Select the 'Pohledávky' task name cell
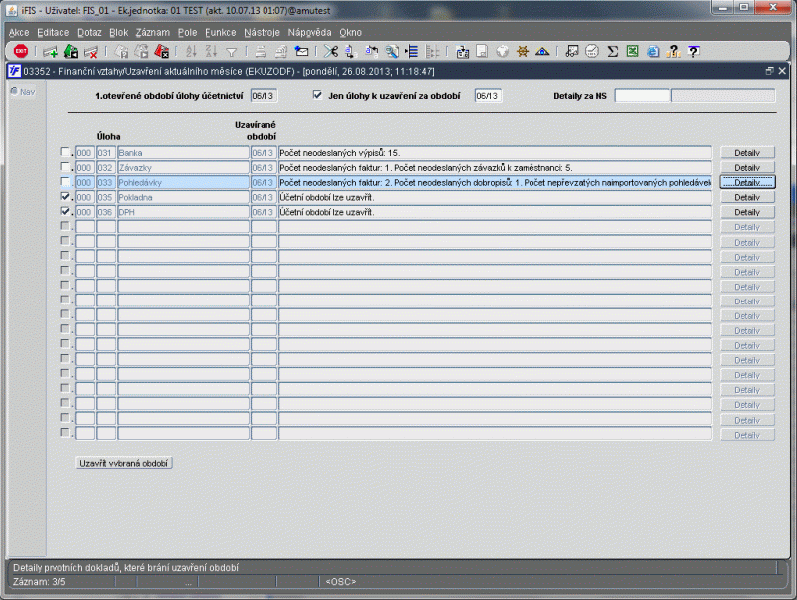The image size is (797, 600). click(183, 182)
